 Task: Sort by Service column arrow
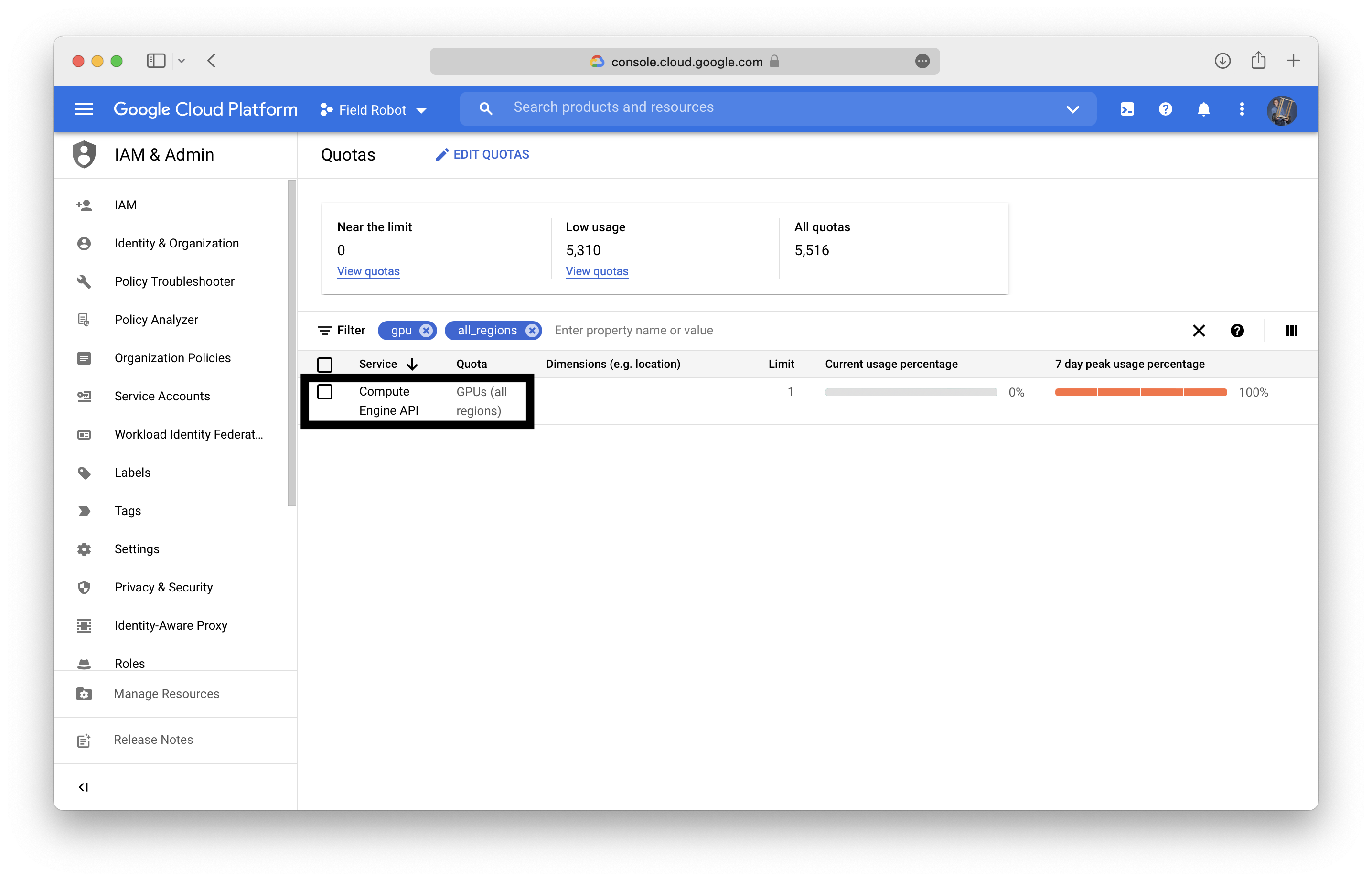click(412, 364)
